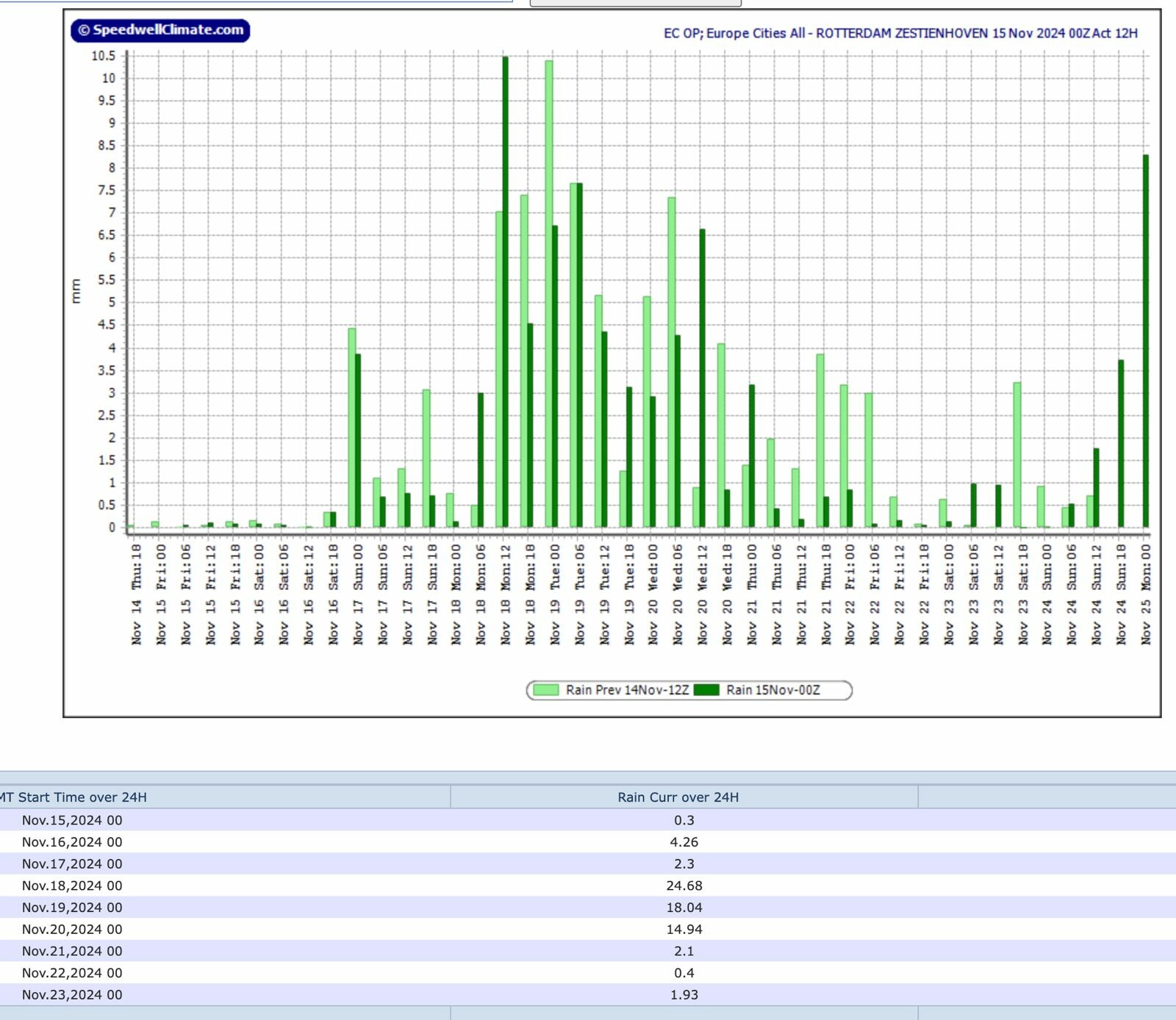Click the tall light green bar at Nov 19 Tue:00
Screen dimensions: 1176x1020
548,294
